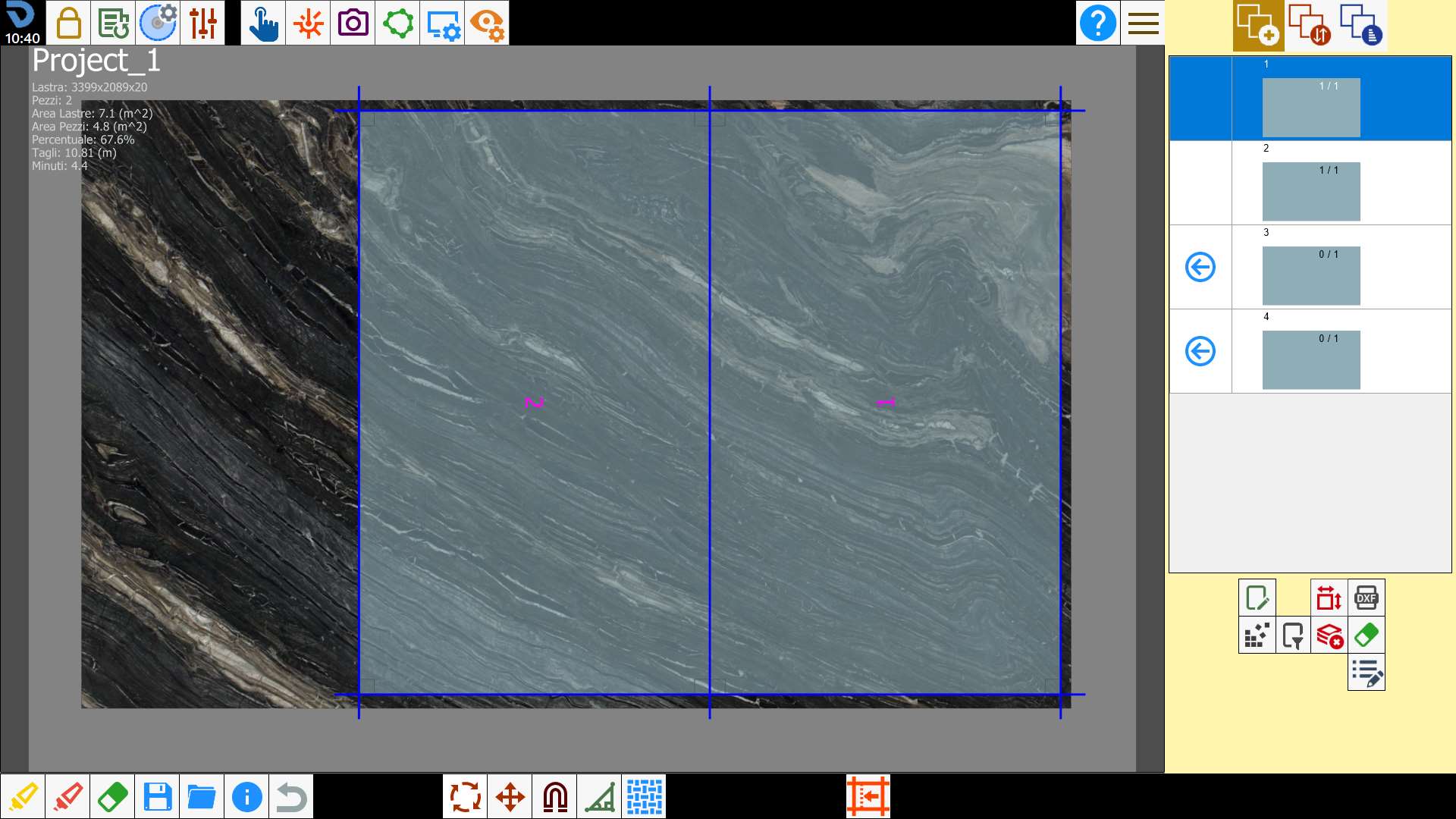The height and width of the screenshot is (819, 1456).
Task: Click the purple camera icon
Action: click(353, 23)
